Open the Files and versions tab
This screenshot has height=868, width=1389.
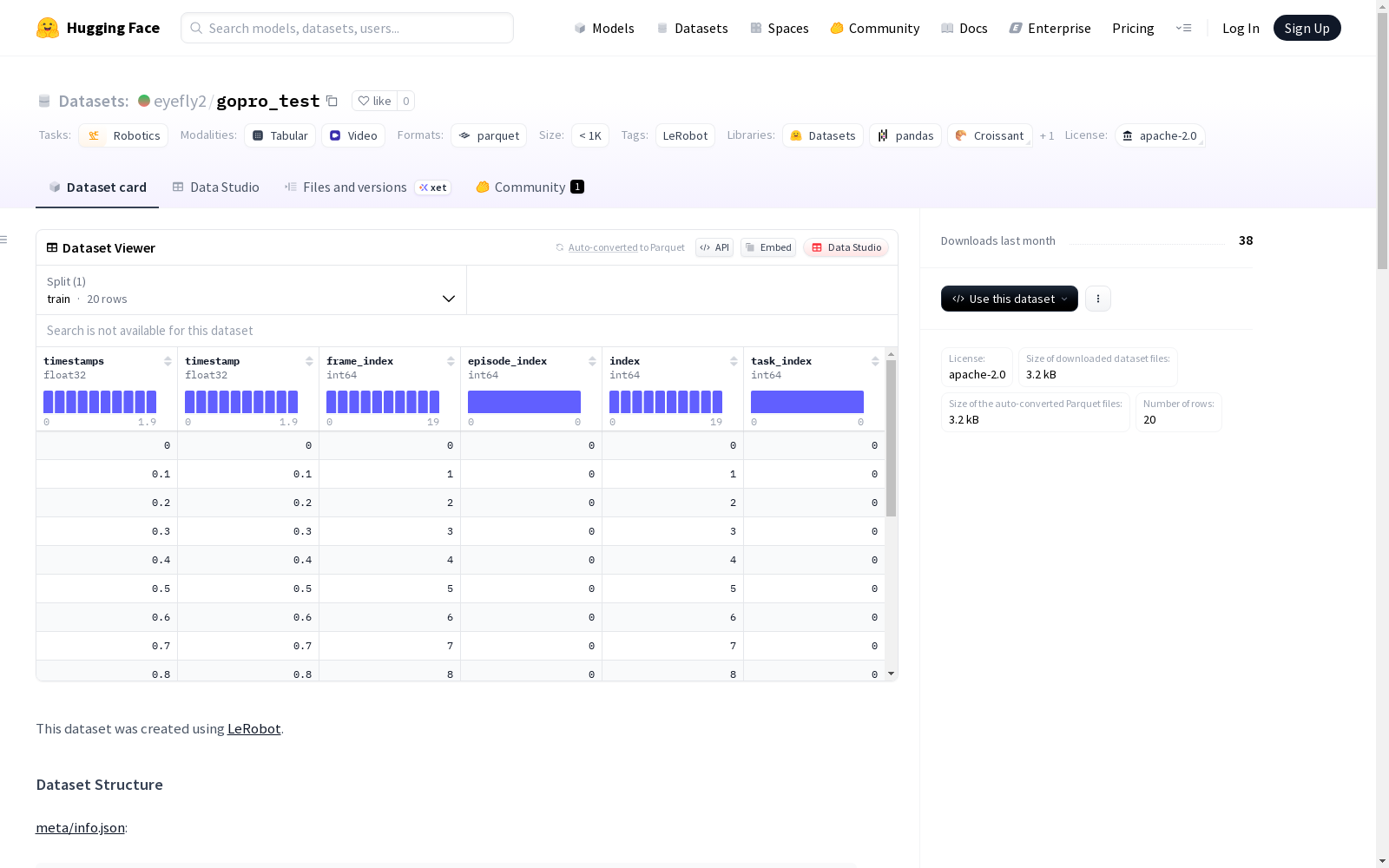coord(367,187)
